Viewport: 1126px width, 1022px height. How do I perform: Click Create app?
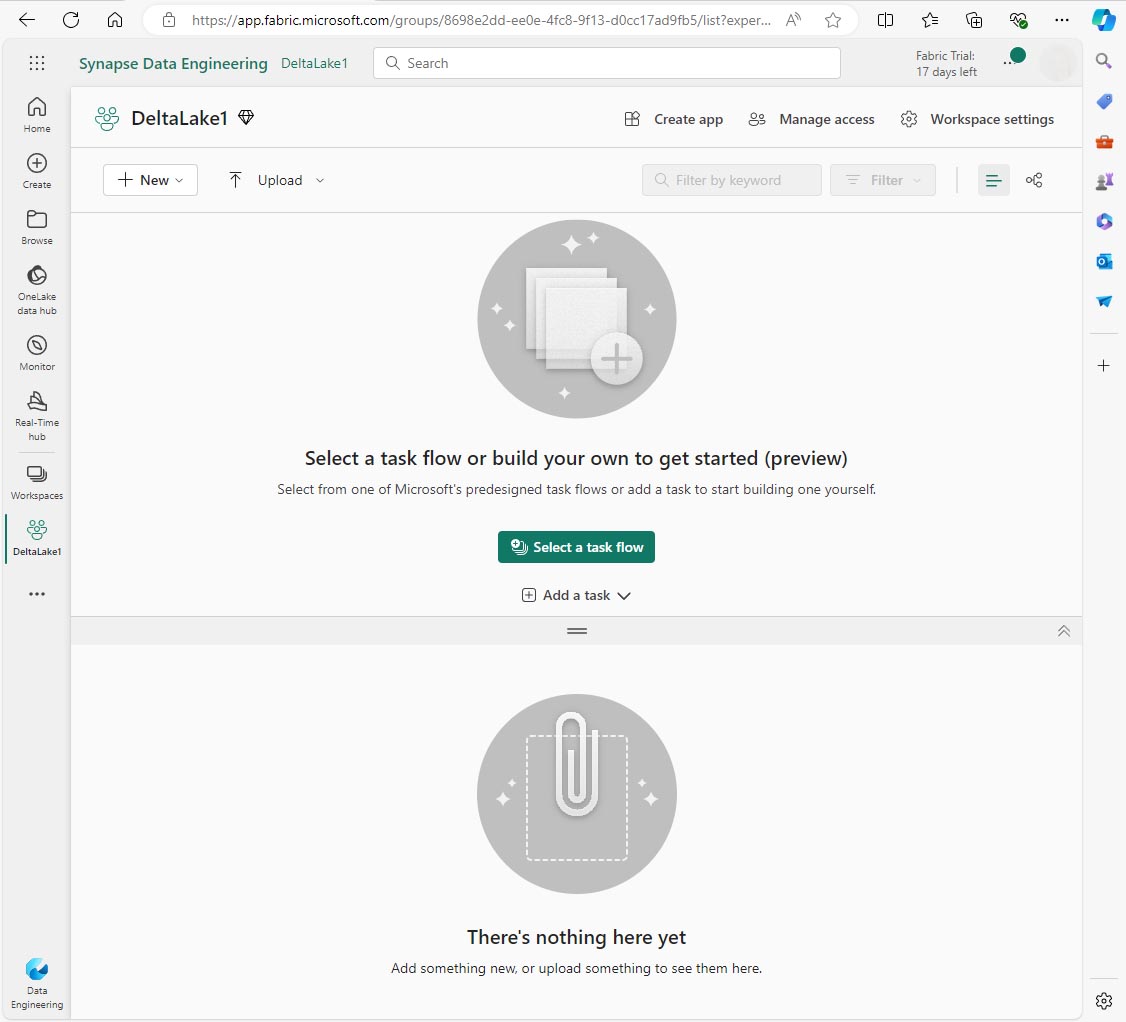point(674,119)
